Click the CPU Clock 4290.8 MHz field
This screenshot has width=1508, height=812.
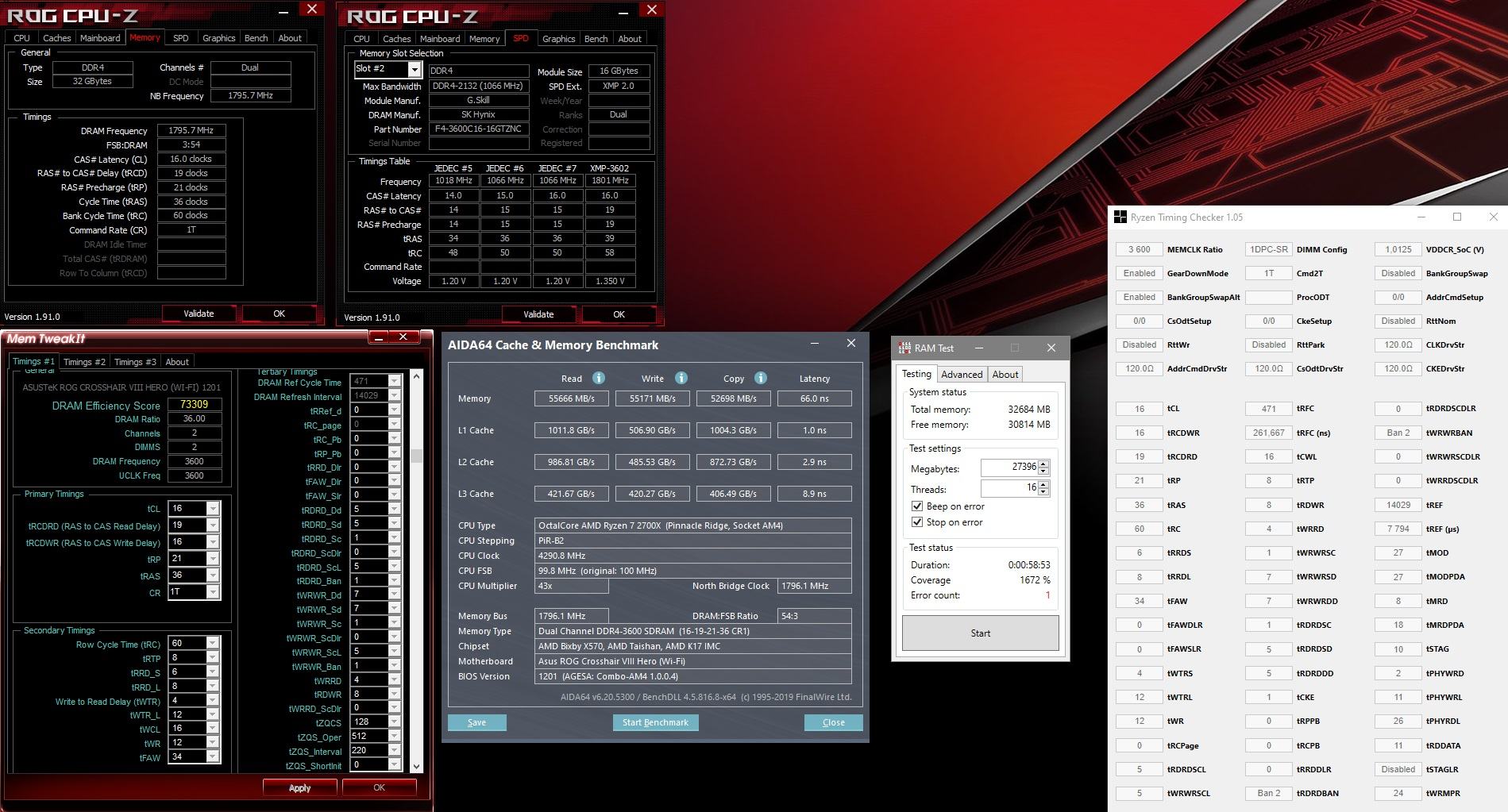pos(693,556)
